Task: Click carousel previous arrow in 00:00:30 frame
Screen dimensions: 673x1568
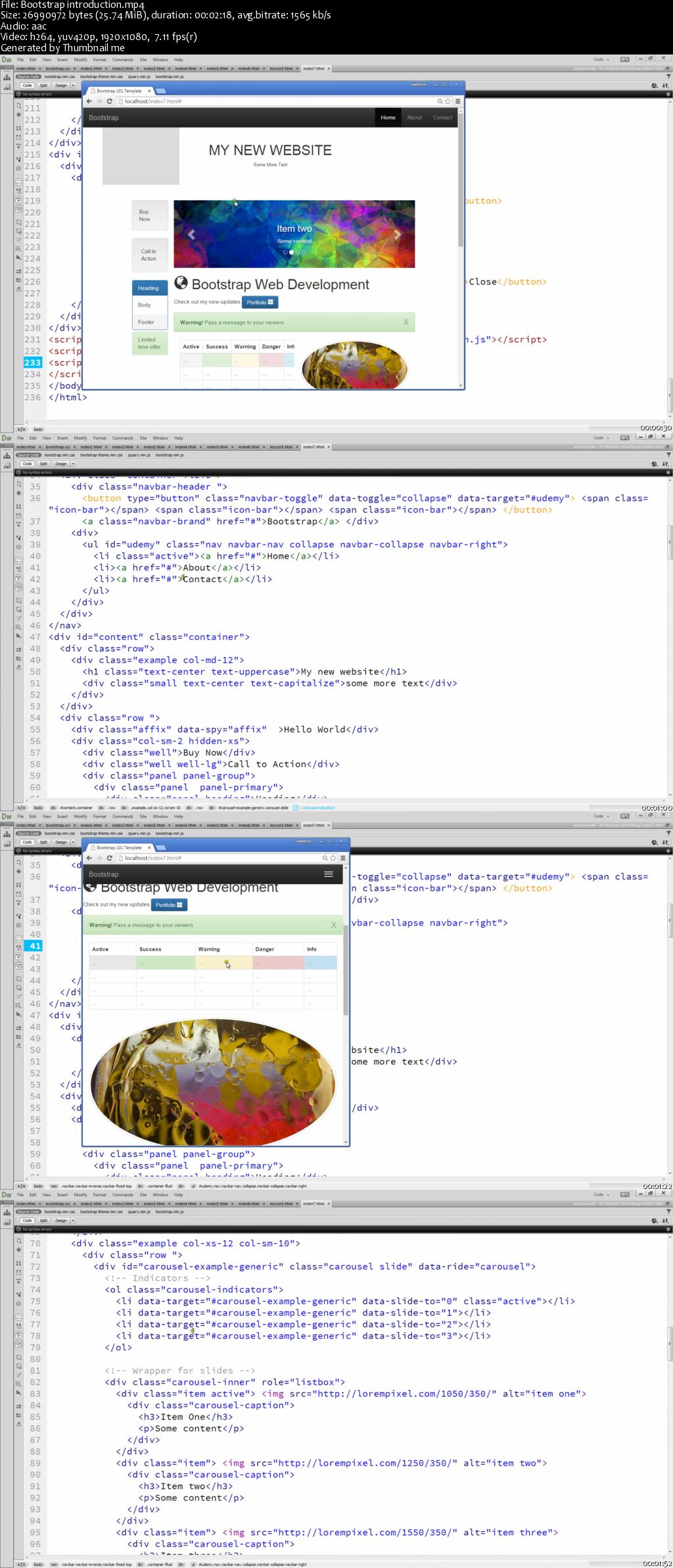Action: tap(191, 235)
